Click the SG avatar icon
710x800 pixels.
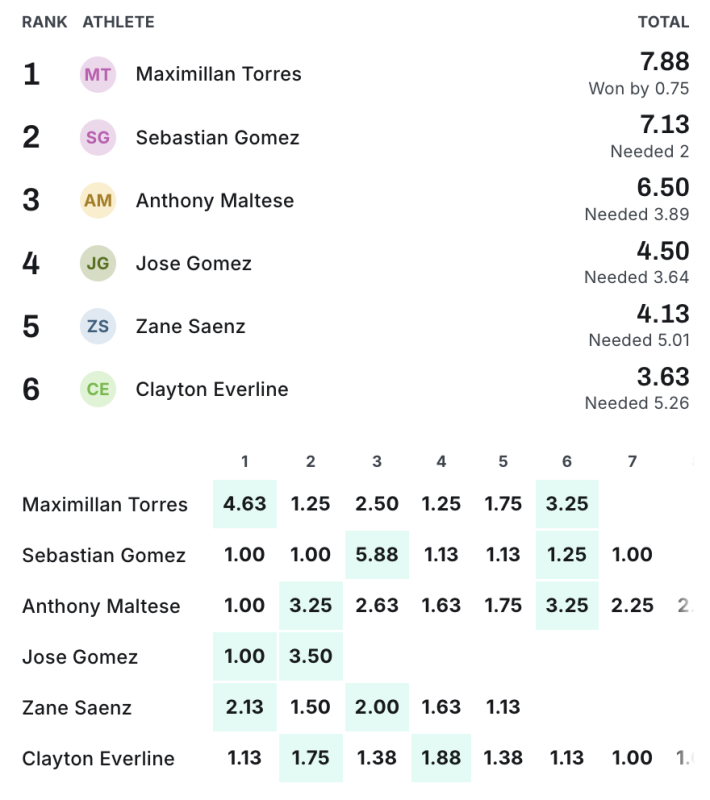pyautogui.click(x=98, y=137)
